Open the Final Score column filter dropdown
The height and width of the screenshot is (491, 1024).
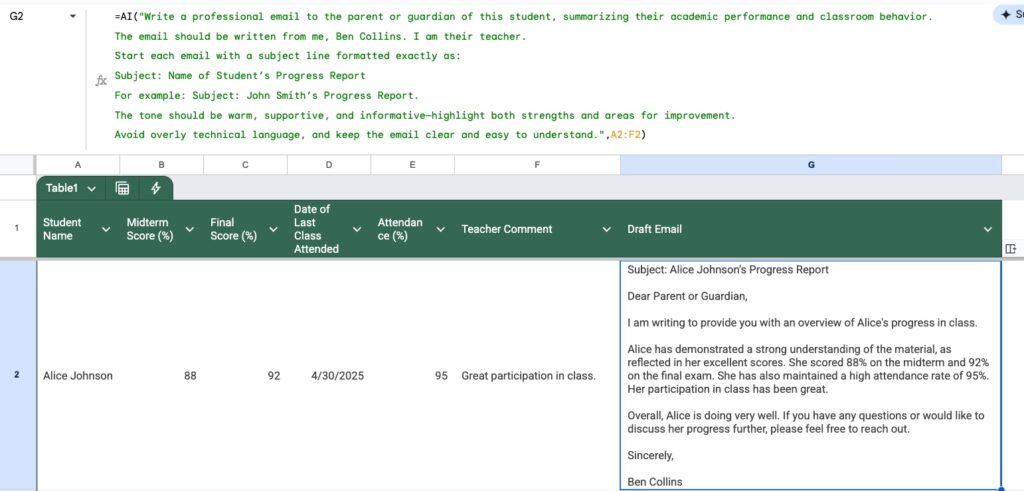click(x=274, y=230)
